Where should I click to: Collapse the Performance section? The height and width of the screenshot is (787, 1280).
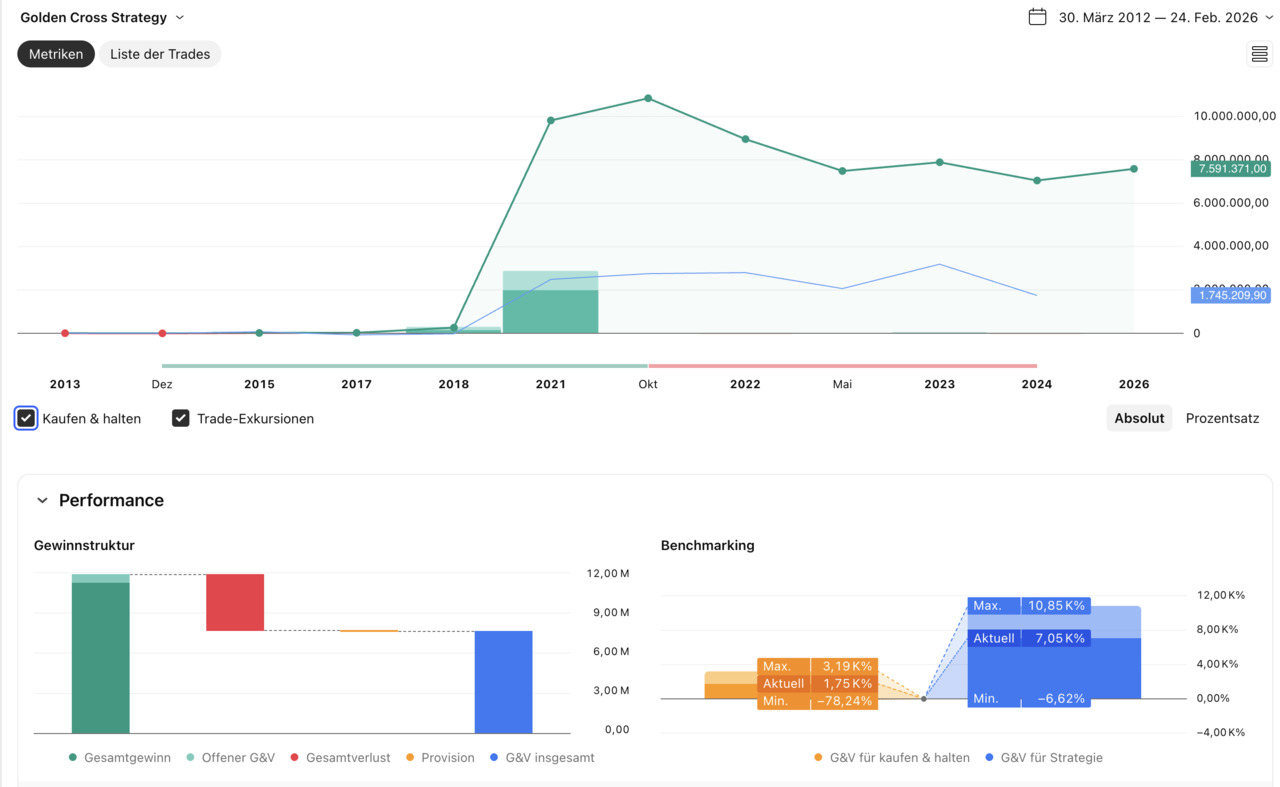pos(42,500)
